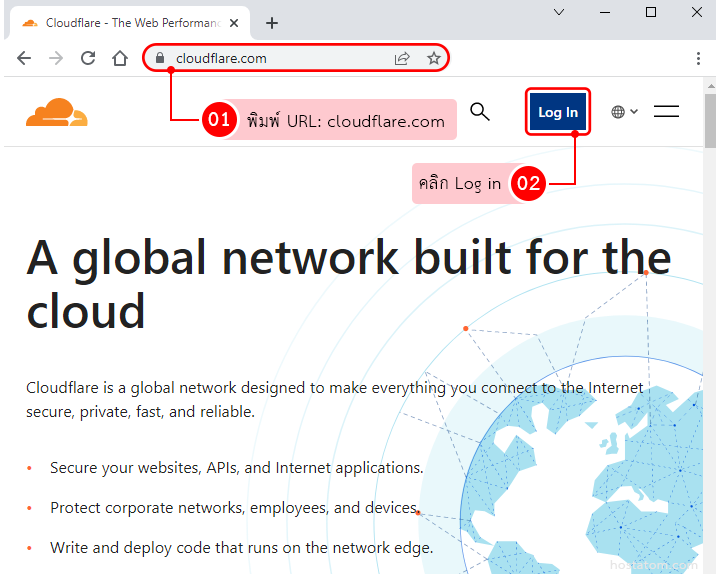Open site search with magnifier icon
Viewport: 720px width, 574px height.
480,112
